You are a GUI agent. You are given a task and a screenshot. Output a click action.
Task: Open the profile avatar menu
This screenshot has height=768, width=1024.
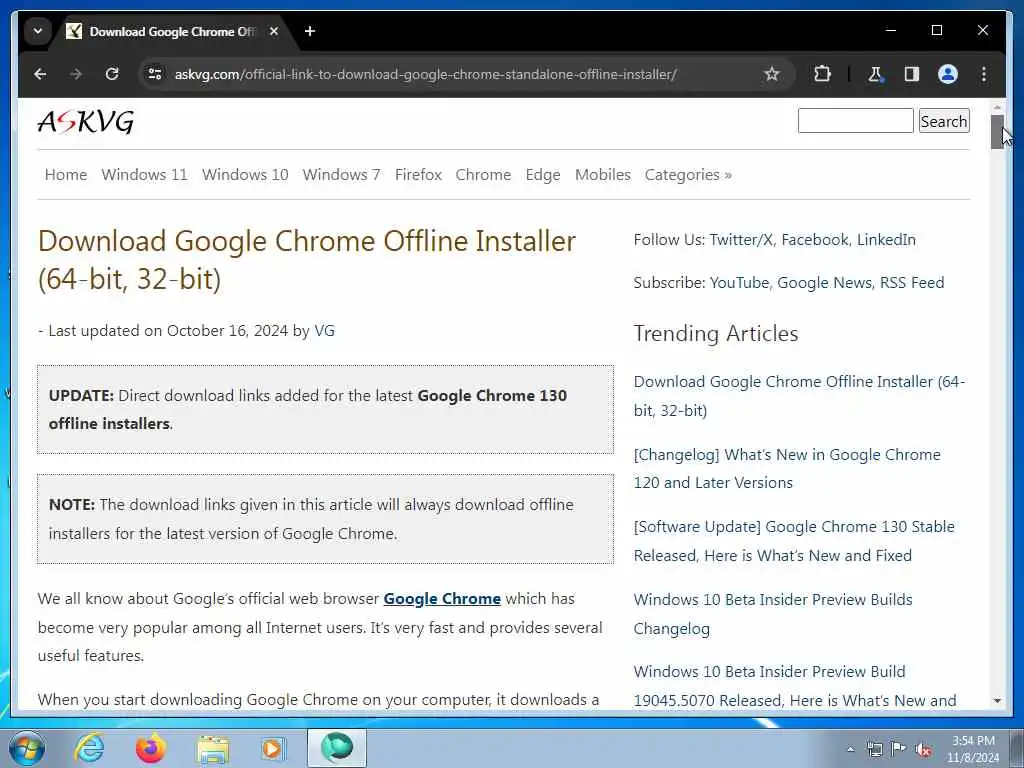coord(948,74)
